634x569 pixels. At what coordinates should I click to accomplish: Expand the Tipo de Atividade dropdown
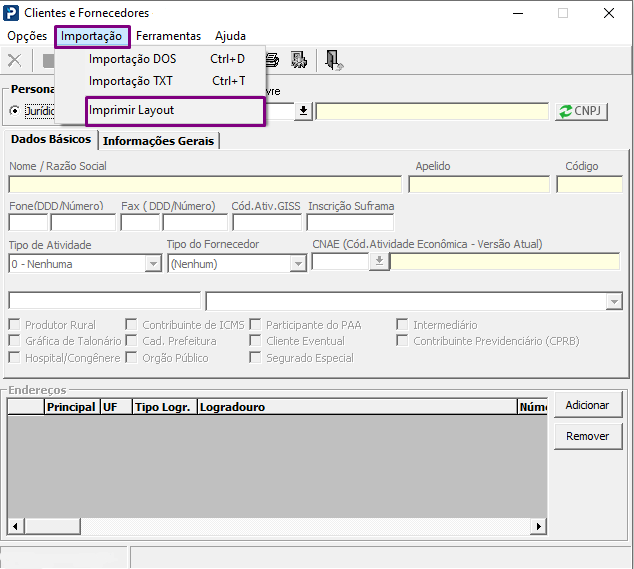tap(153, 264)
